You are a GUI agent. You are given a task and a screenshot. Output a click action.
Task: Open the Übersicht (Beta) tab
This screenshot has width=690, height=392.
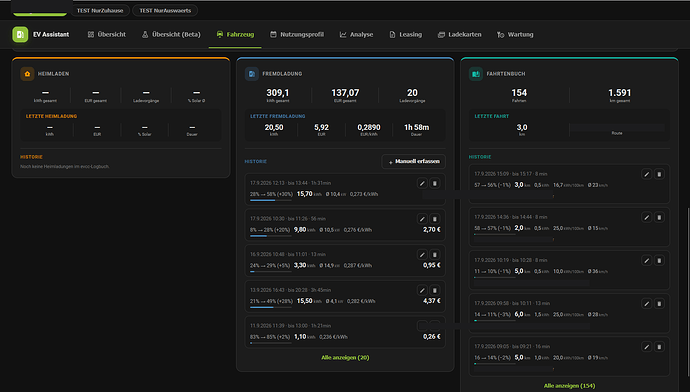[171, 34]
